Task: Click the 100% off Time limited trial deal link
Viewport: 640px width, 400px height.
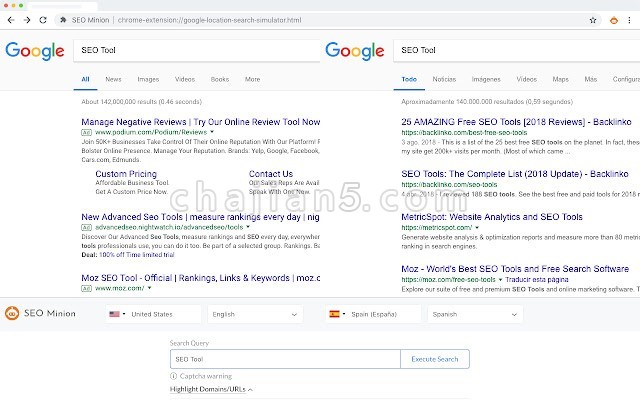Action: [x=137, y=255]
